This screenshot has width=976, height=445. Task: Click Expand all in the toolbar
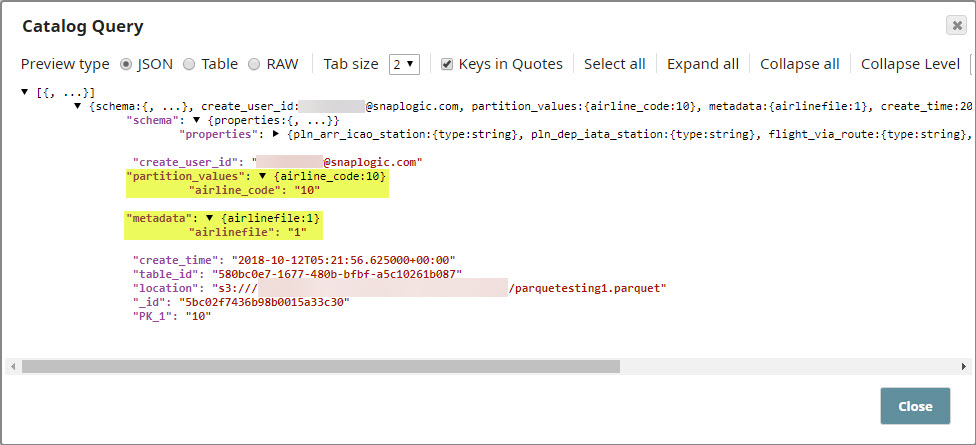(702, 64)
